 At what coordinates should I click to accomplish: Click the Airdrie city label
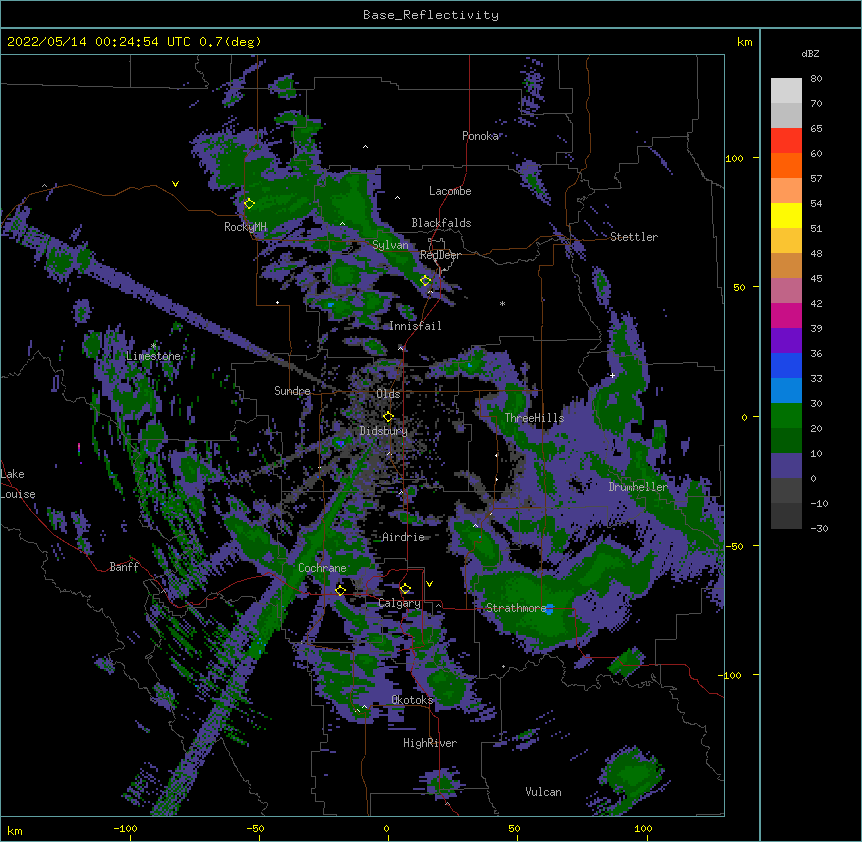pos(403,537)
